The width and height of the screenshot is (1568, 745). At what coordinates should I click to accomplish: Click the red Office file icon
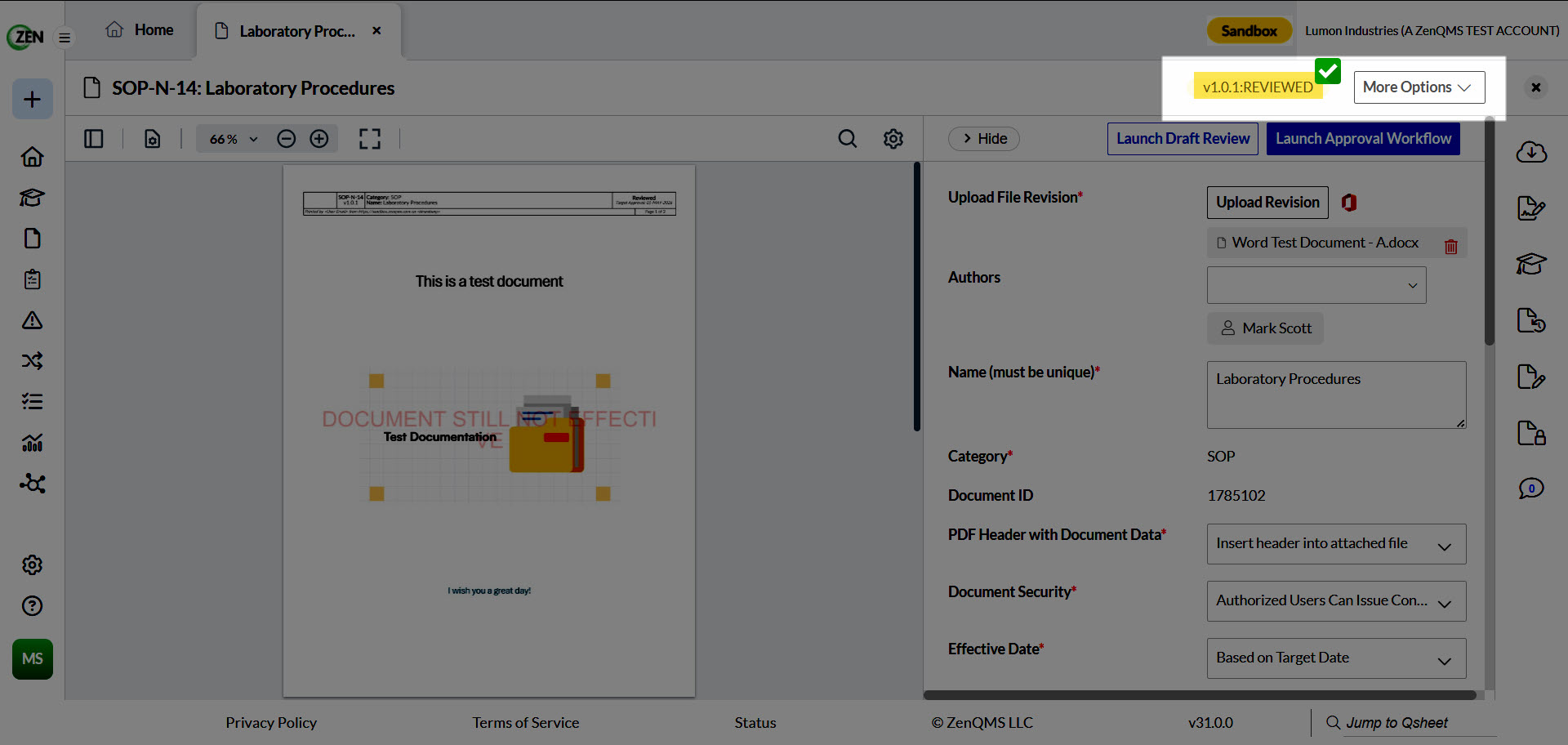click(x=1349, y=203)
